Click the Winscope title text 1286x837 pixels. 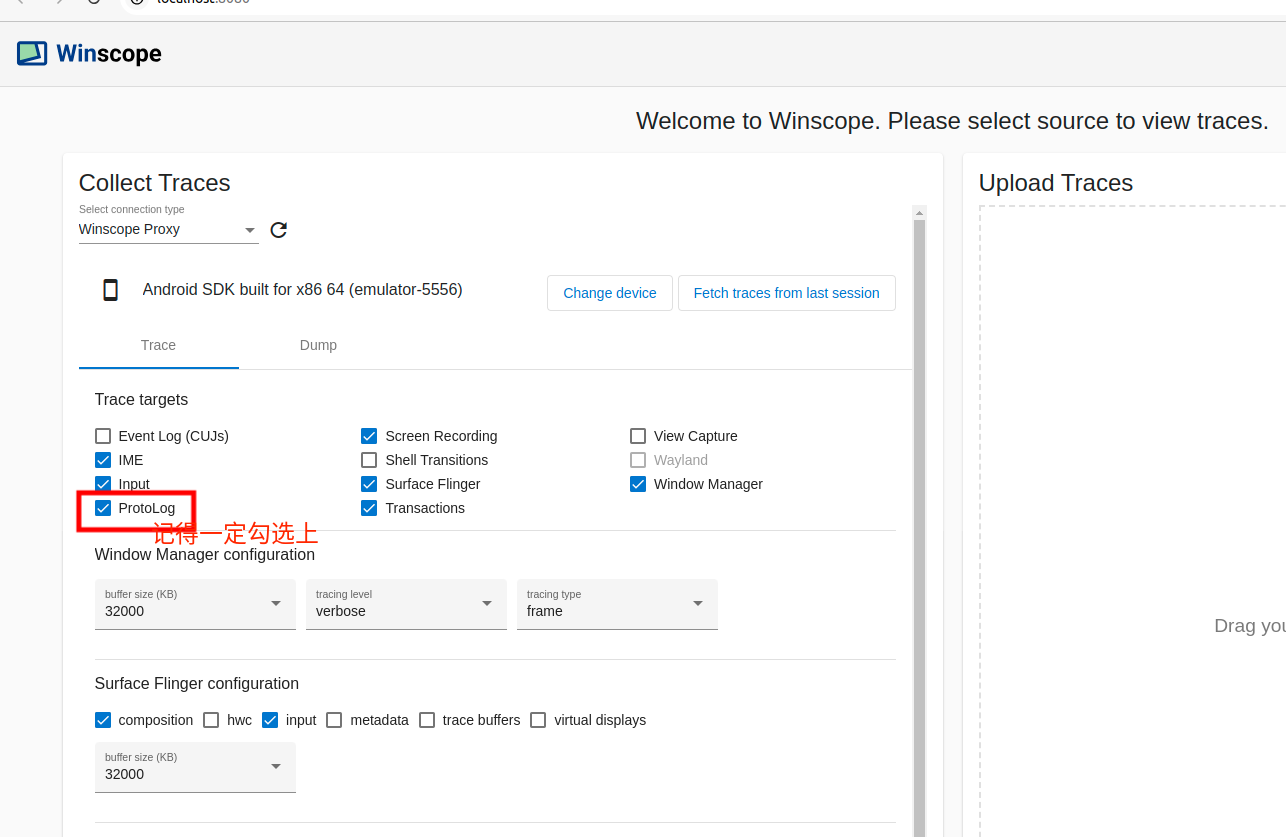109,53
